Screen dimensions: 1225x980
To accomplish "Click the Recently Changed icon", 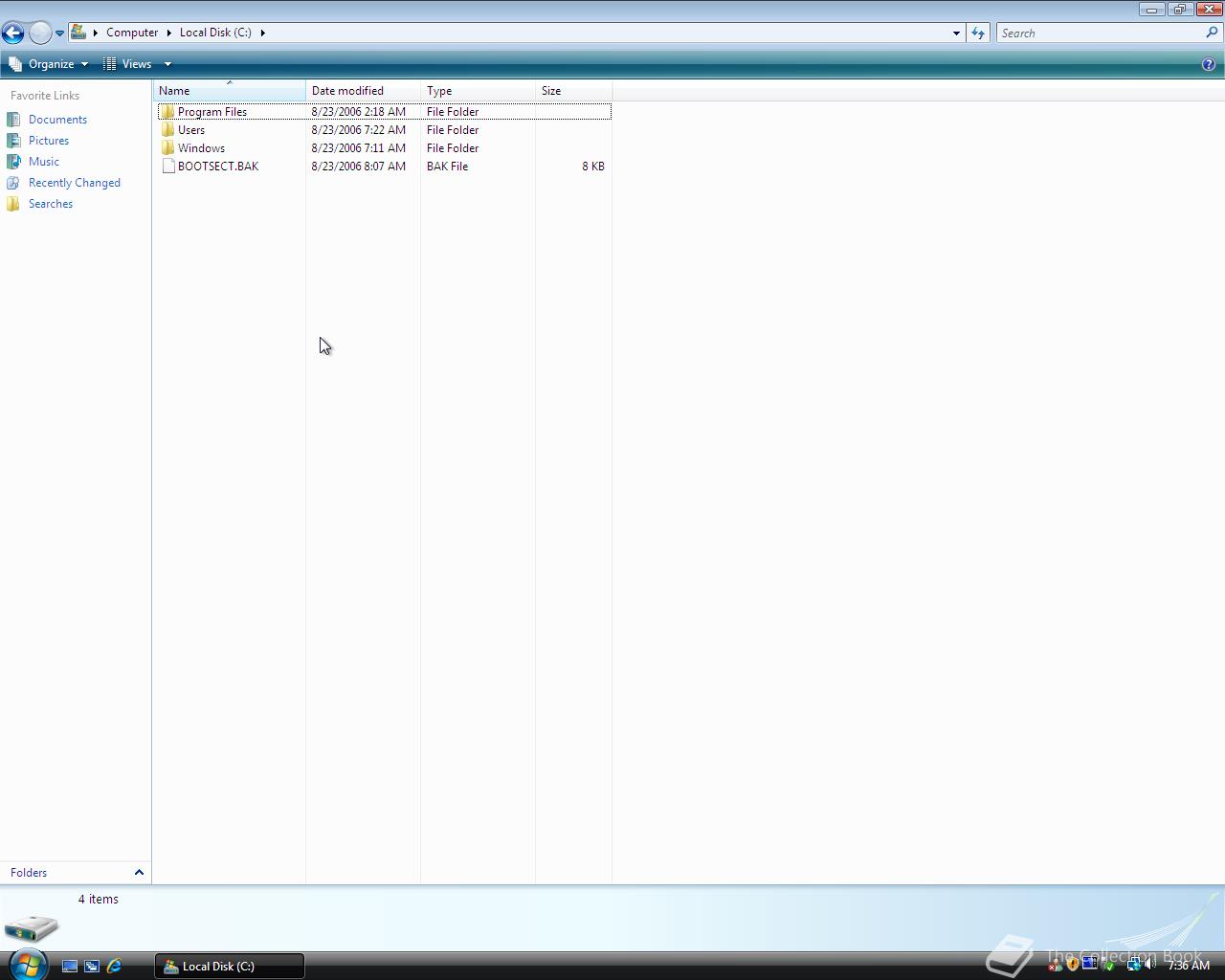I will (x=13, y=183).
